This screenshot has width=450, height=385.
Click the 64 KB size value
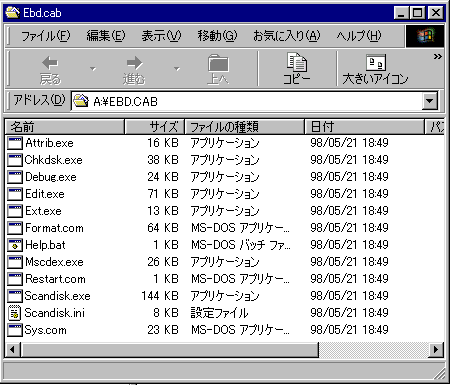[163, 228]
